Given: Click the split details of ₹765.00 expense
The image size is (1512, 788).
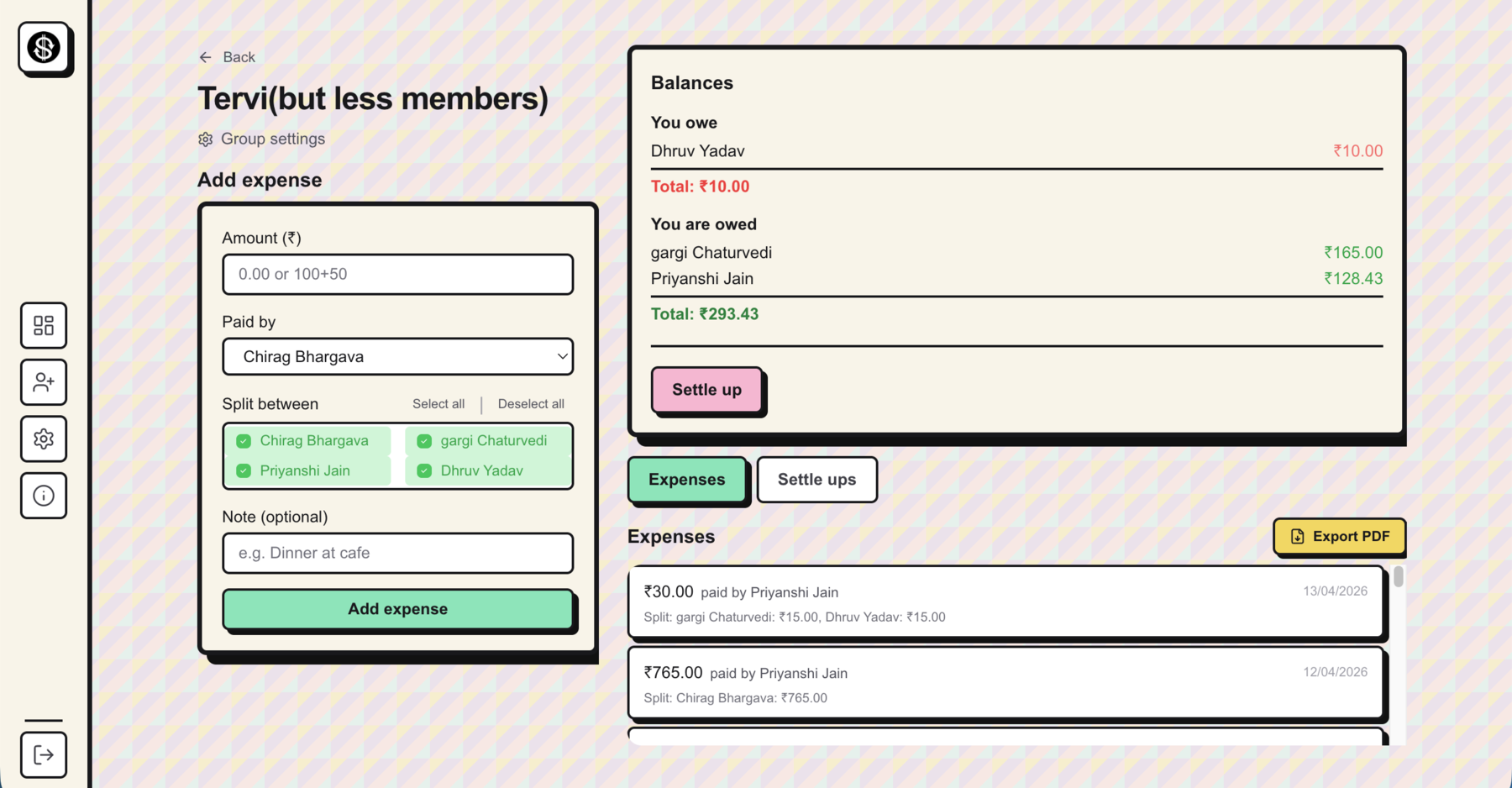Looking at the screenshot, I should pos(735,698).
